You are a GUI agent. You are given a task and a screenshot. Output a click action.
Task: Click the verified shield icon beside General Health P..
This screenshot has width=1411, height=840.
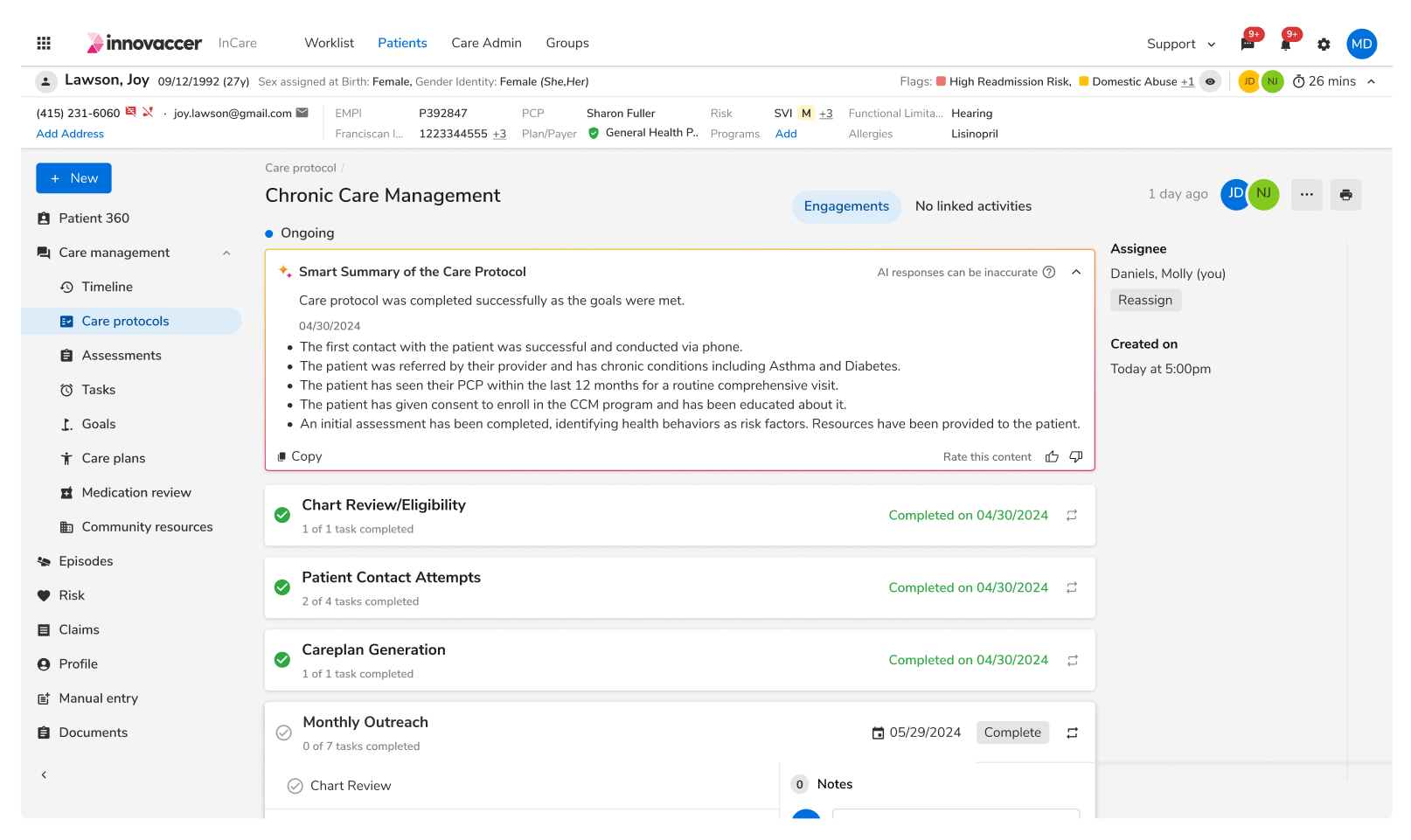coord(594,133)
